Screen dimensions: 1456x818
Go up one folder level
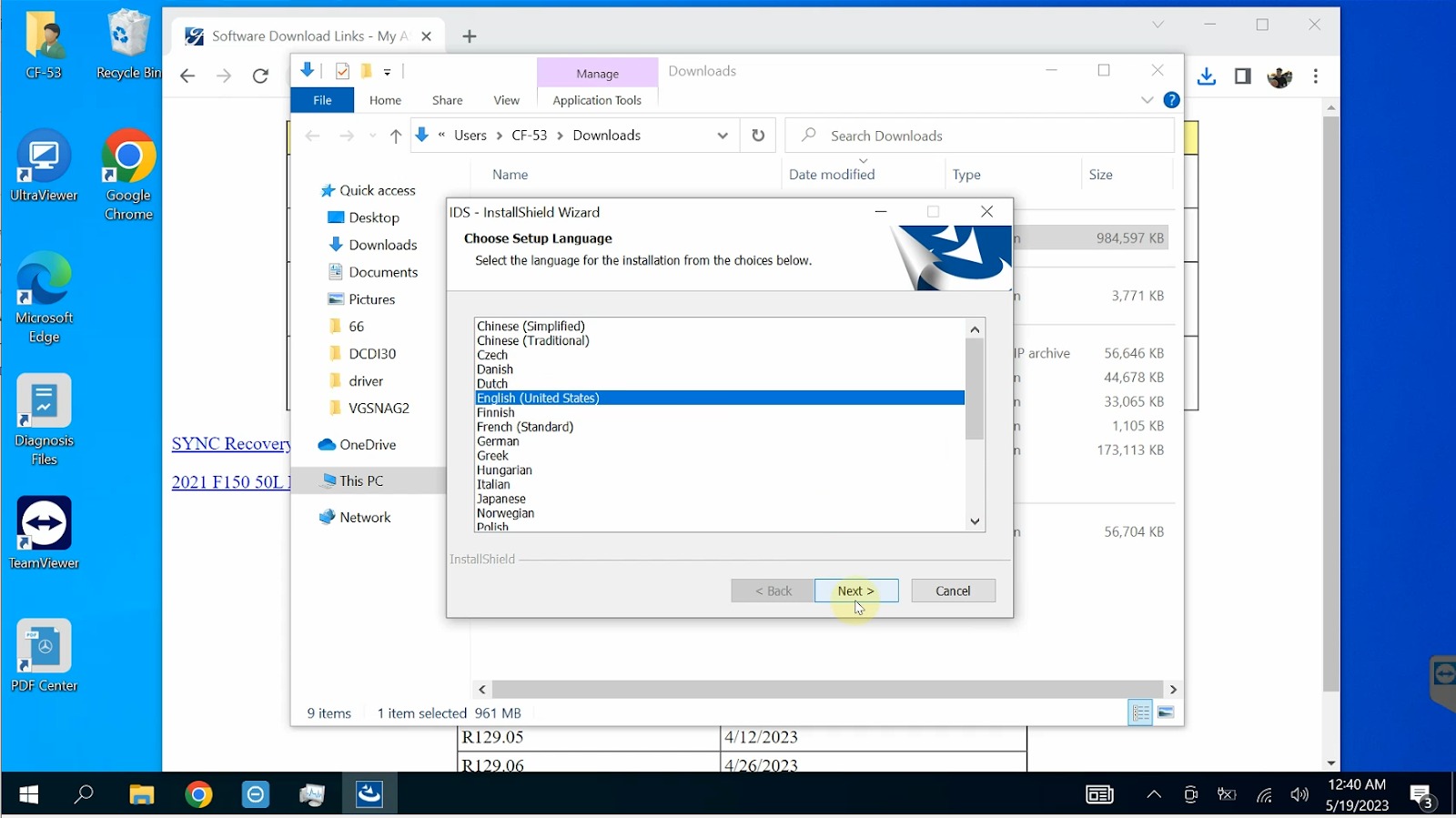[x=395, y=136]
